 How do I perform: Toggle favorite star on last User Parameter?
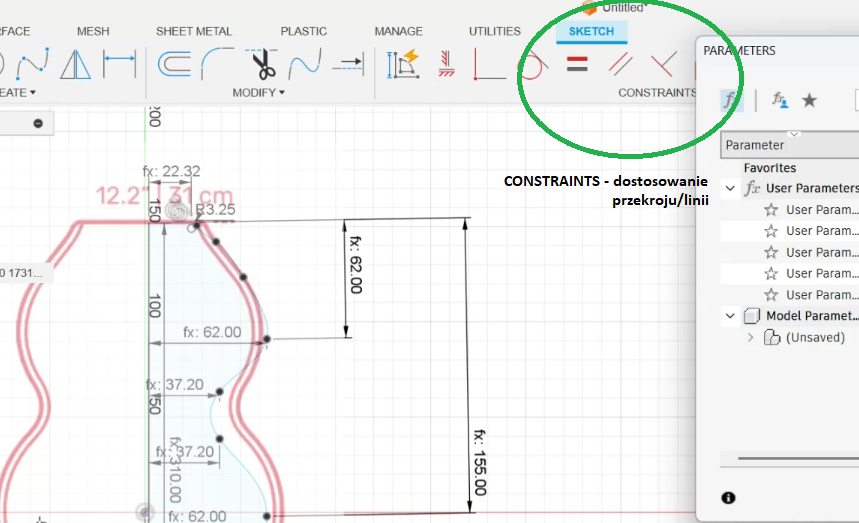pyautogui.click(x=771, y=295)
